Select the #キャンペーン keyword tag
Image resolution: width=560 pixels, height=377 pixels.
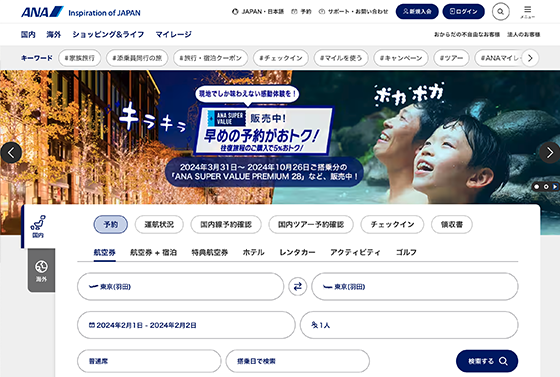point(401,58)
